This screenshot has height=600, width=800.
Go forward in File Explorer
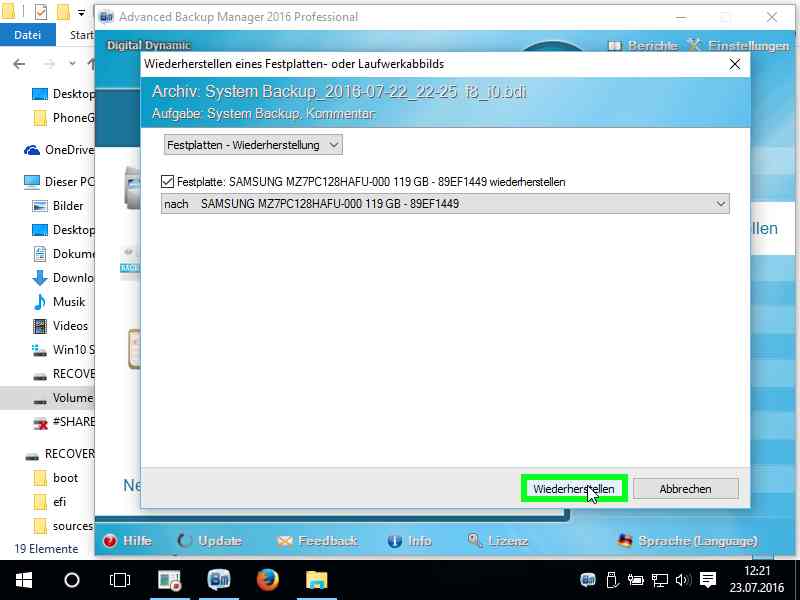coord(49,64)
